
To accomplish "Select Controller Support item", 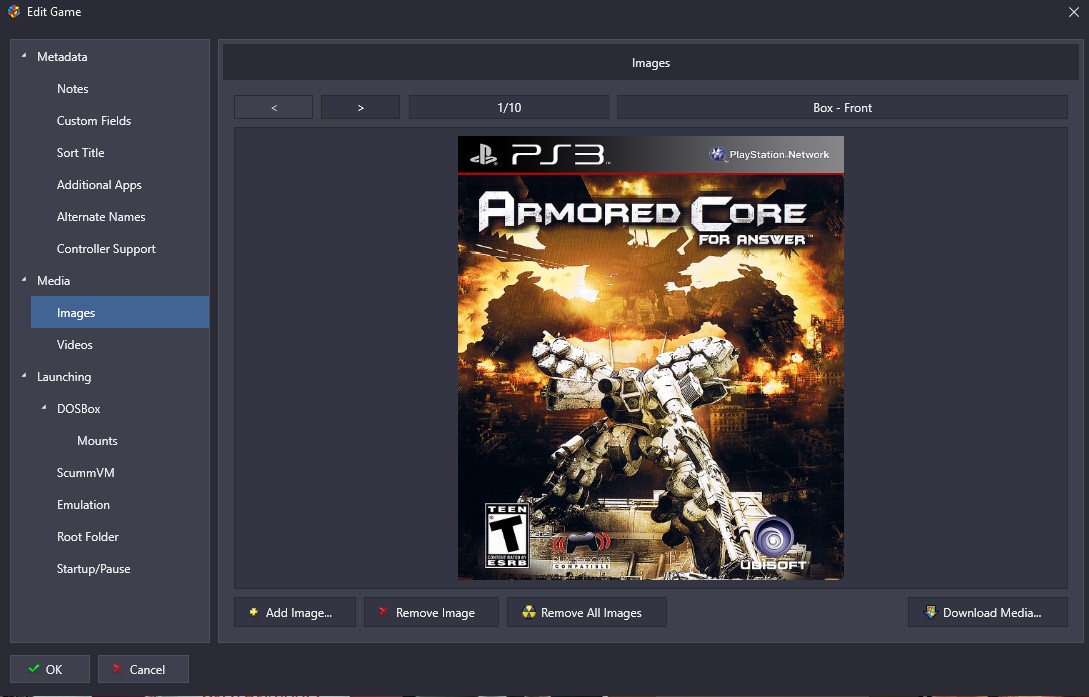I will 106,249.
